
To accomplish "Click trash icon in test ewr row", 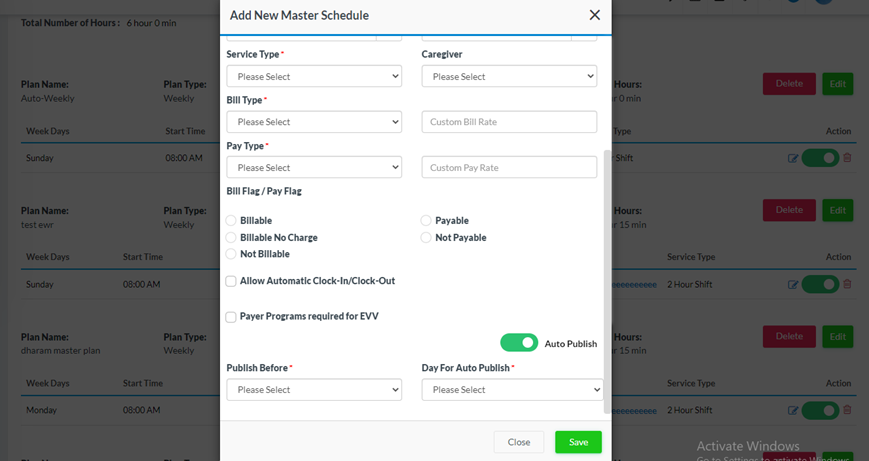I will pos(847,284).
